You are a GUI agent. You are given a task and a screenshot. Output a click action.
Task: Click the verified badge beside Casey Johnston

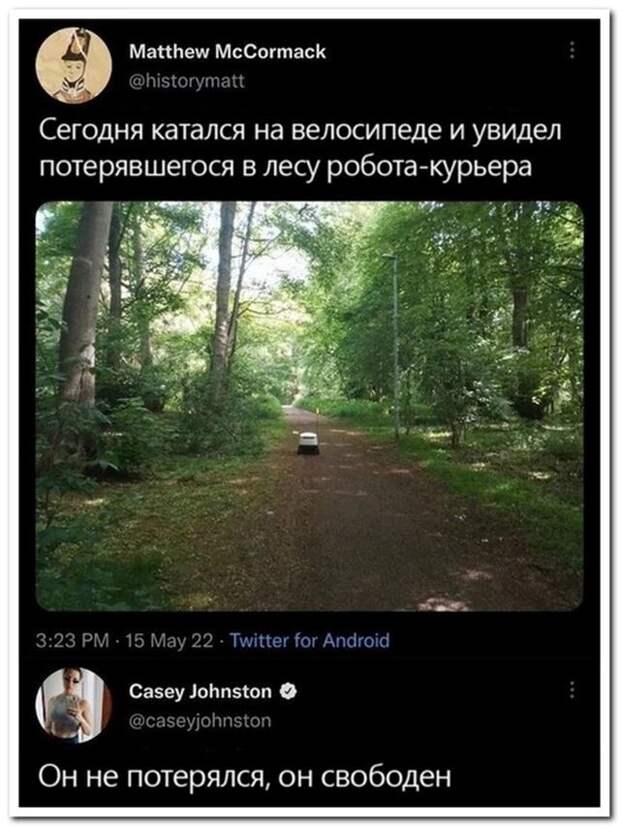pos(288,690)
